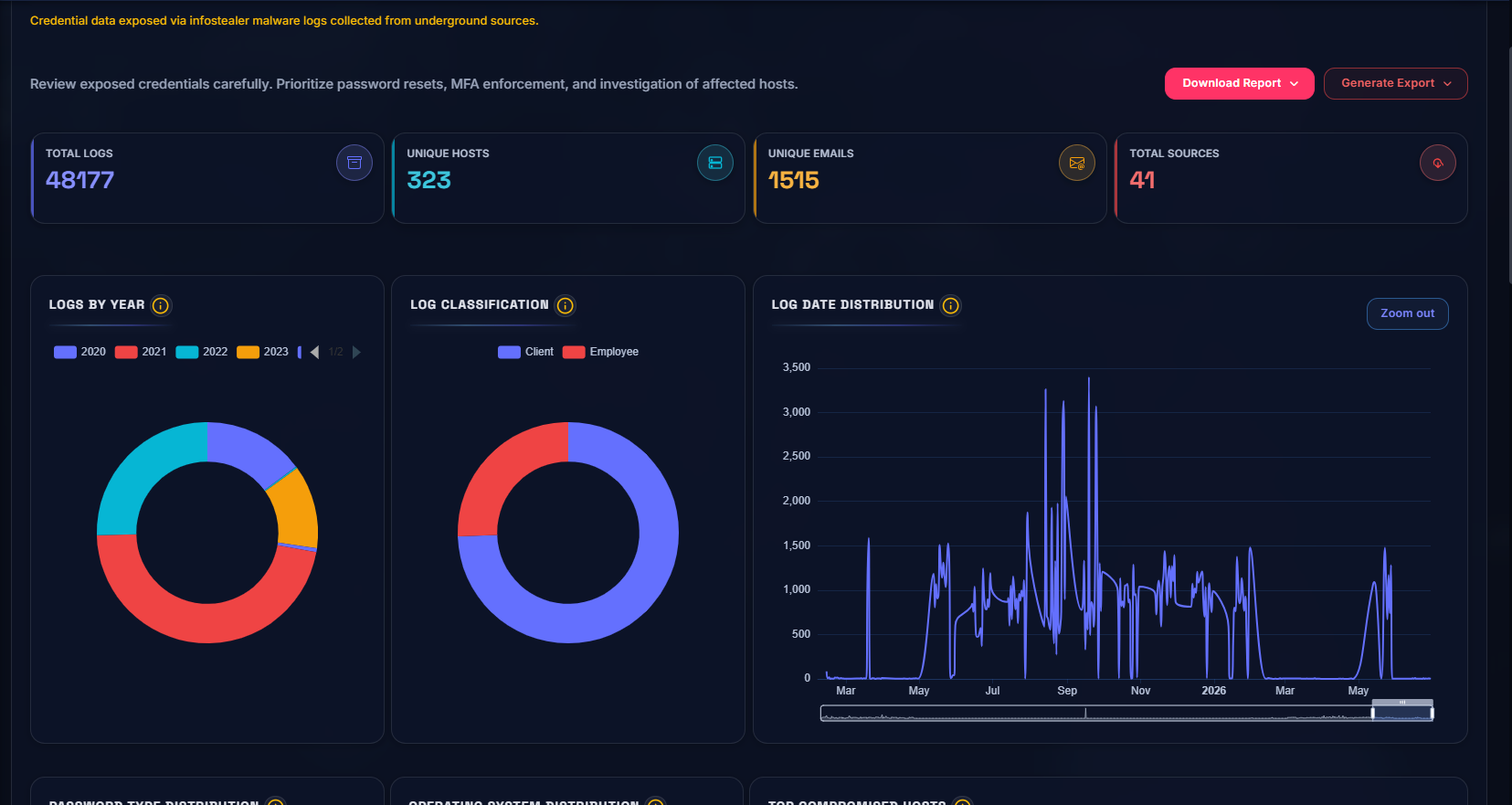1512x805 pixels.
Task: Open Log Date Distribution info icon
Action: [951, 305]
